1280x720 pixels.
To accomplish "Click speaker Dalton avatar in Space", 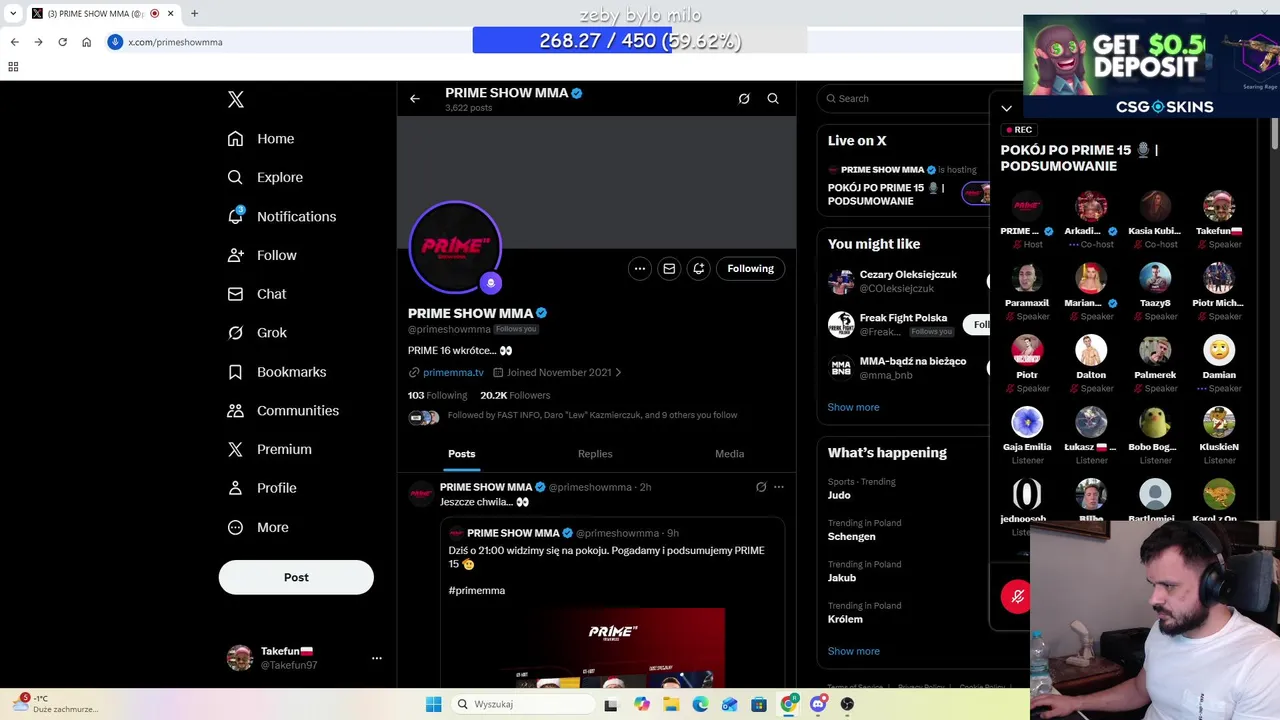I will (1091, 350).
